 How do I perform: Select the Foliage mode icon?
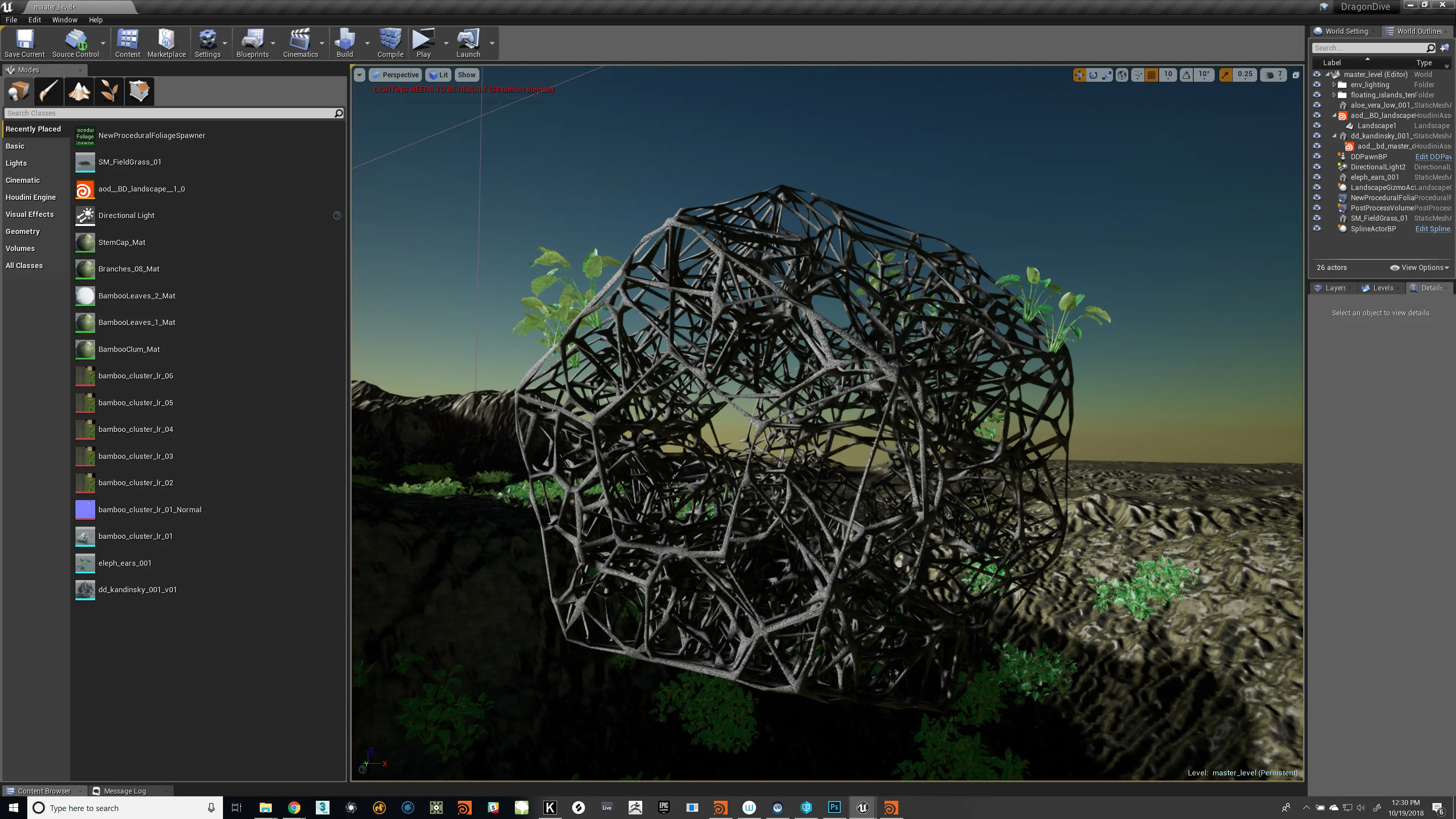pyautogui.click(x=109, y=91)
